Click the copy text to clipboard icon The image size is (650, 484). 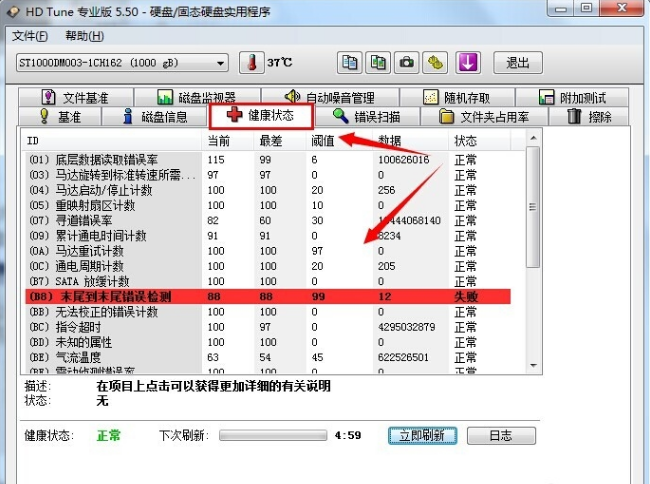[x=349, y=63]
